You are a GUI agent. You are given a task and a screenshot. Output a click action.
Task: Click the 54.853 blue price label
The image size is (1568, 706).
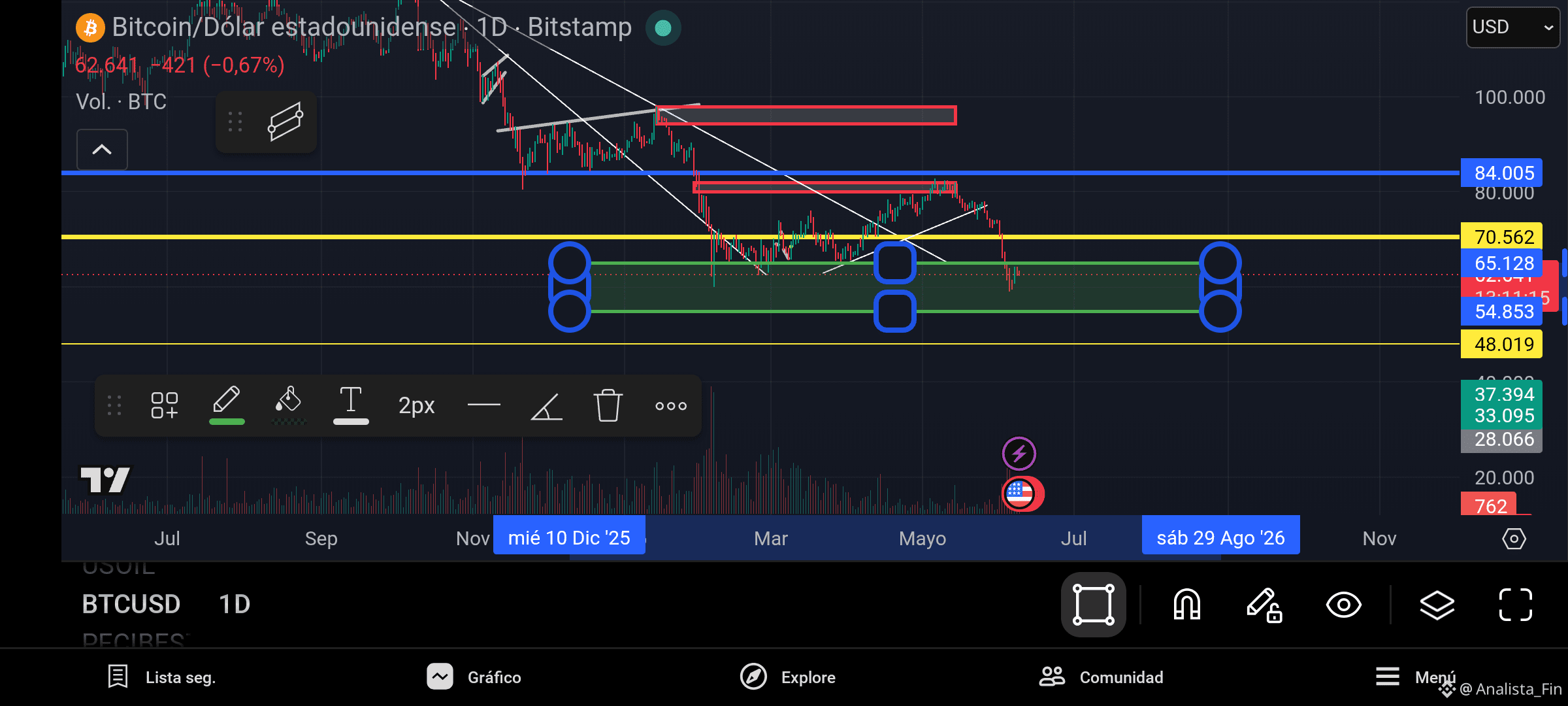1501,312
